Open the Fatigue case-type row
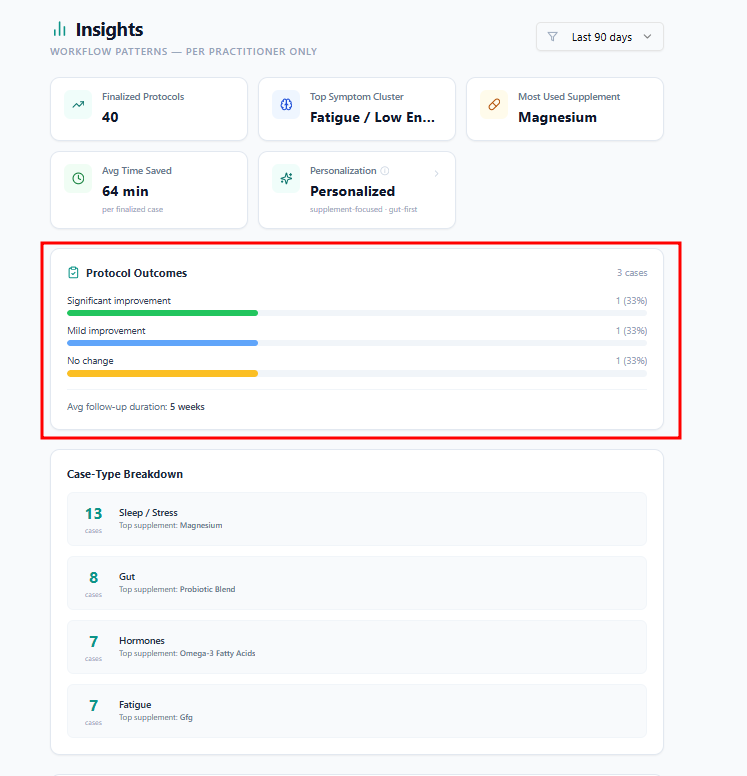The height and width of the screenshot is (776, 747). (x=356, y=710)
